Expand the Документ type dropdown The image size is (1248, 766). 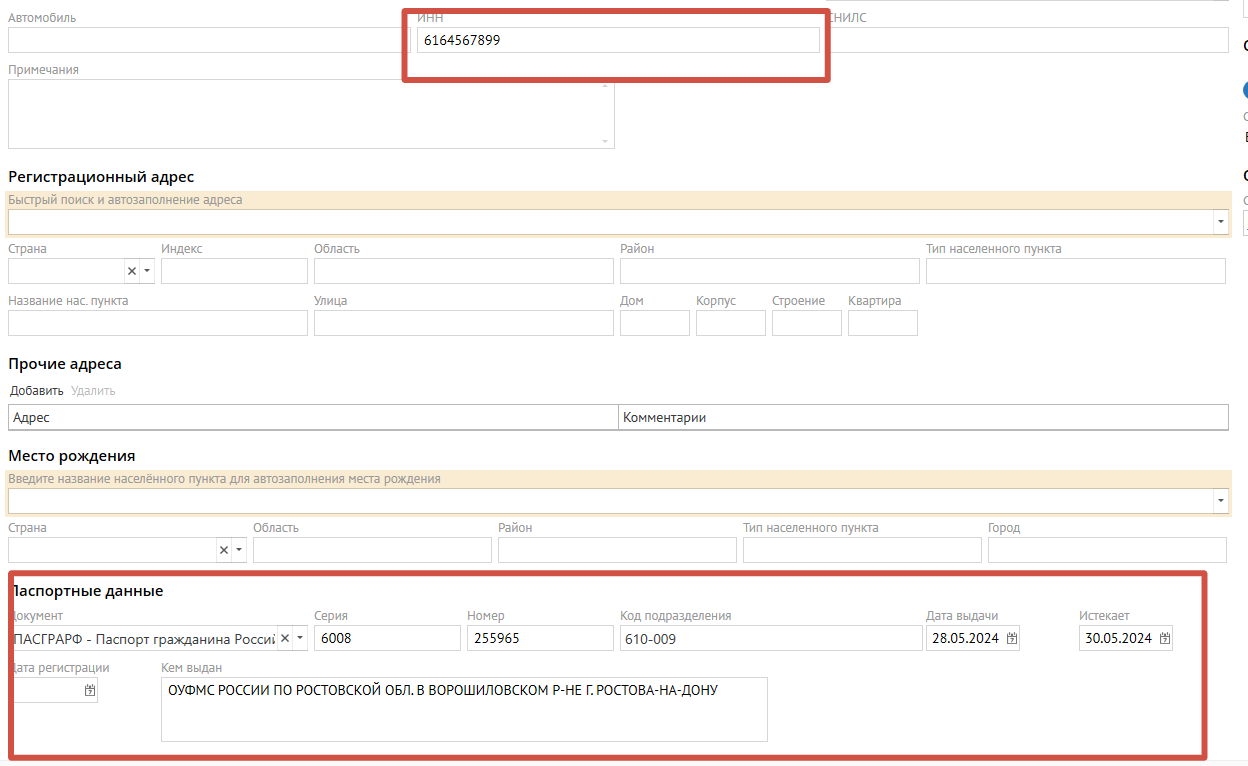click(x=300, y=638)
